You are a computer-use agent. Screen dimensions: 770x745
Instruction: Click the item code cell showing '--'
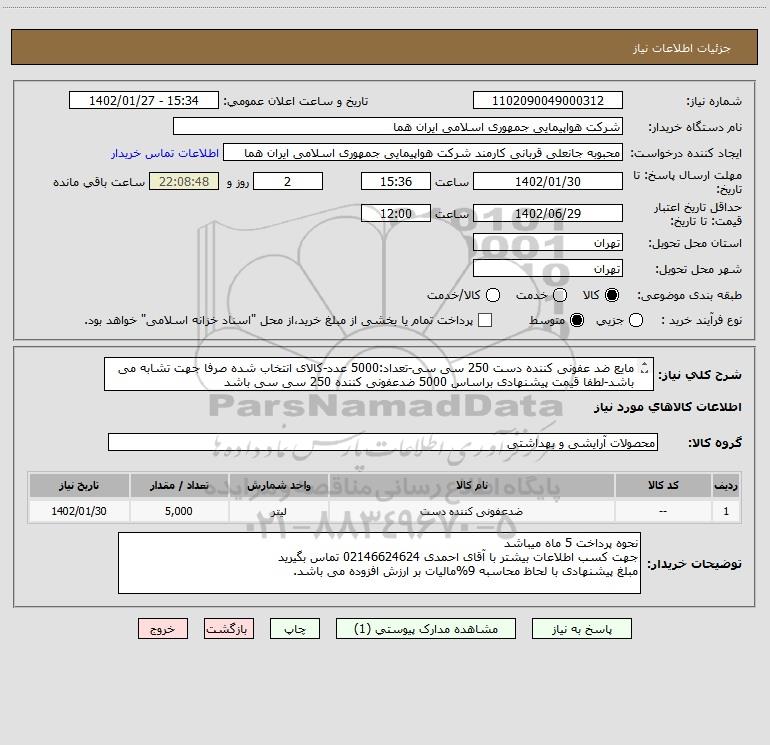click(662, 511)
